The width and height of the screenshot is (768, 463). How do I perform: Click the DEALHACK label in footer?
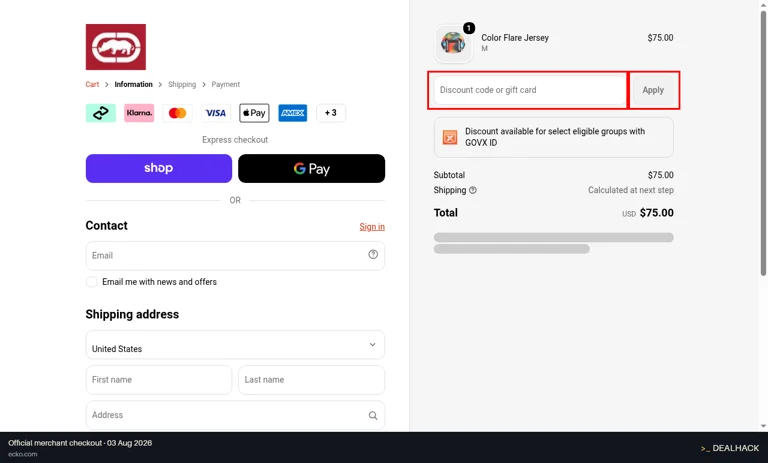[730, 448]
